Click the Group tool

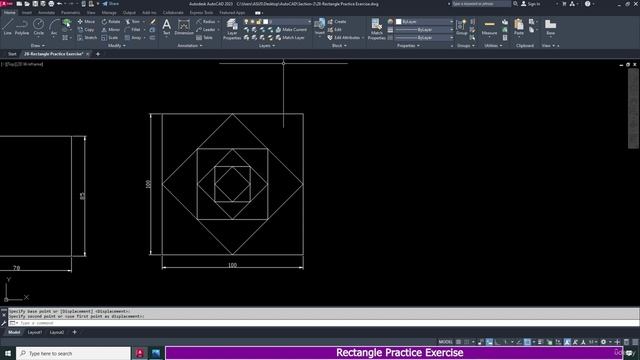coord(462,27)
